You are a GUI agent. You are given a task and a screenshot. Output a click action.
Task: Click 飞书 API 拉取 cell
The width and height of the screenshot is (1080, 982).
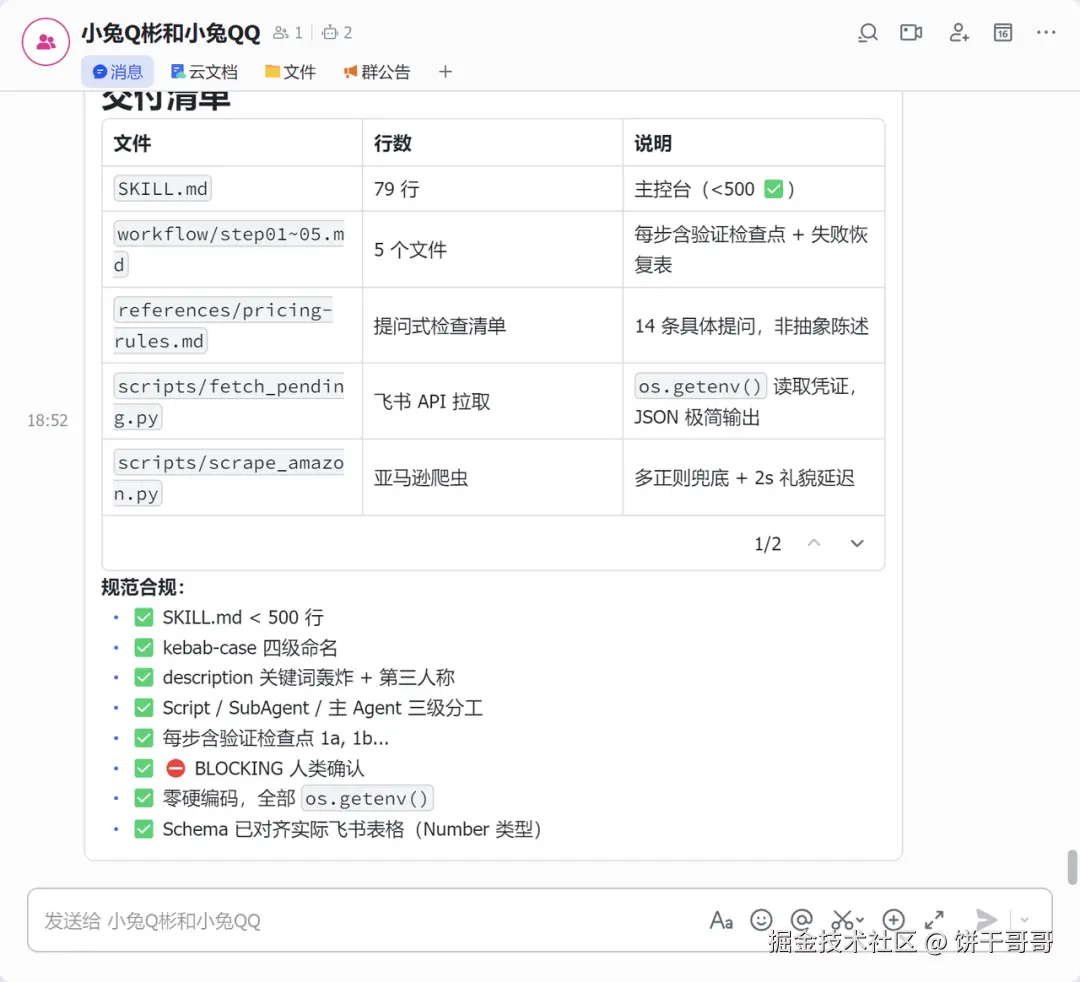pyautogui.click(x=492, y=401)
